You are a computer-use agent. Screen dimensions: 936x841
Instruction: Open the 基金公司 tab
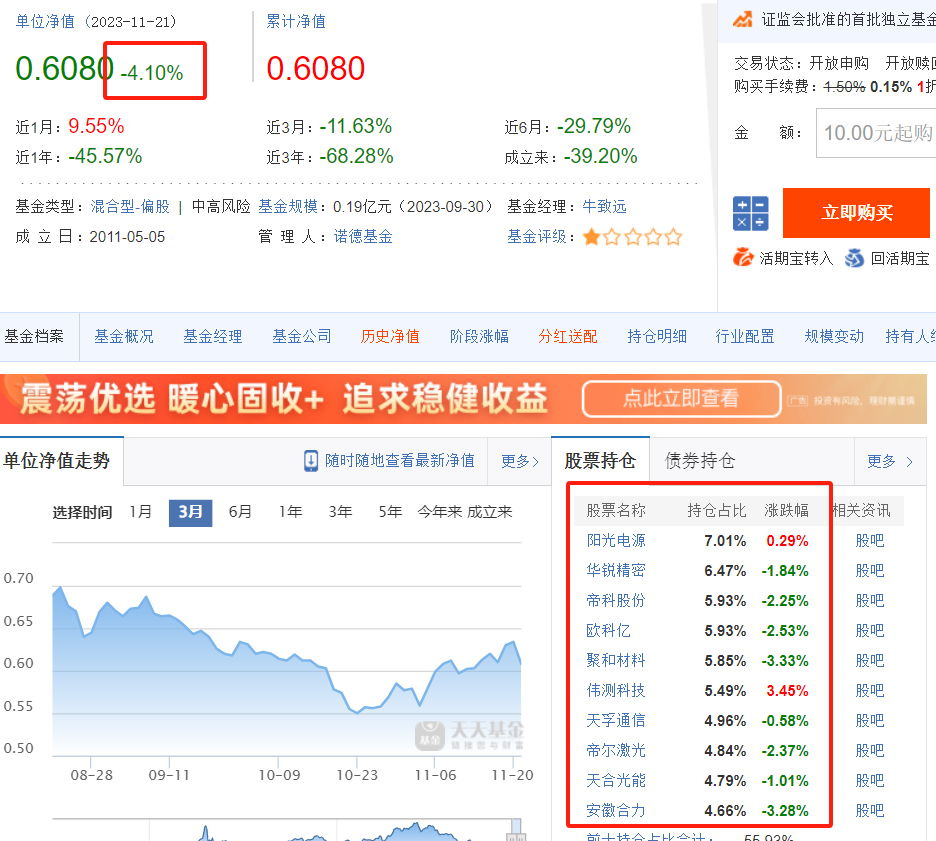click(x=301, y=337)
